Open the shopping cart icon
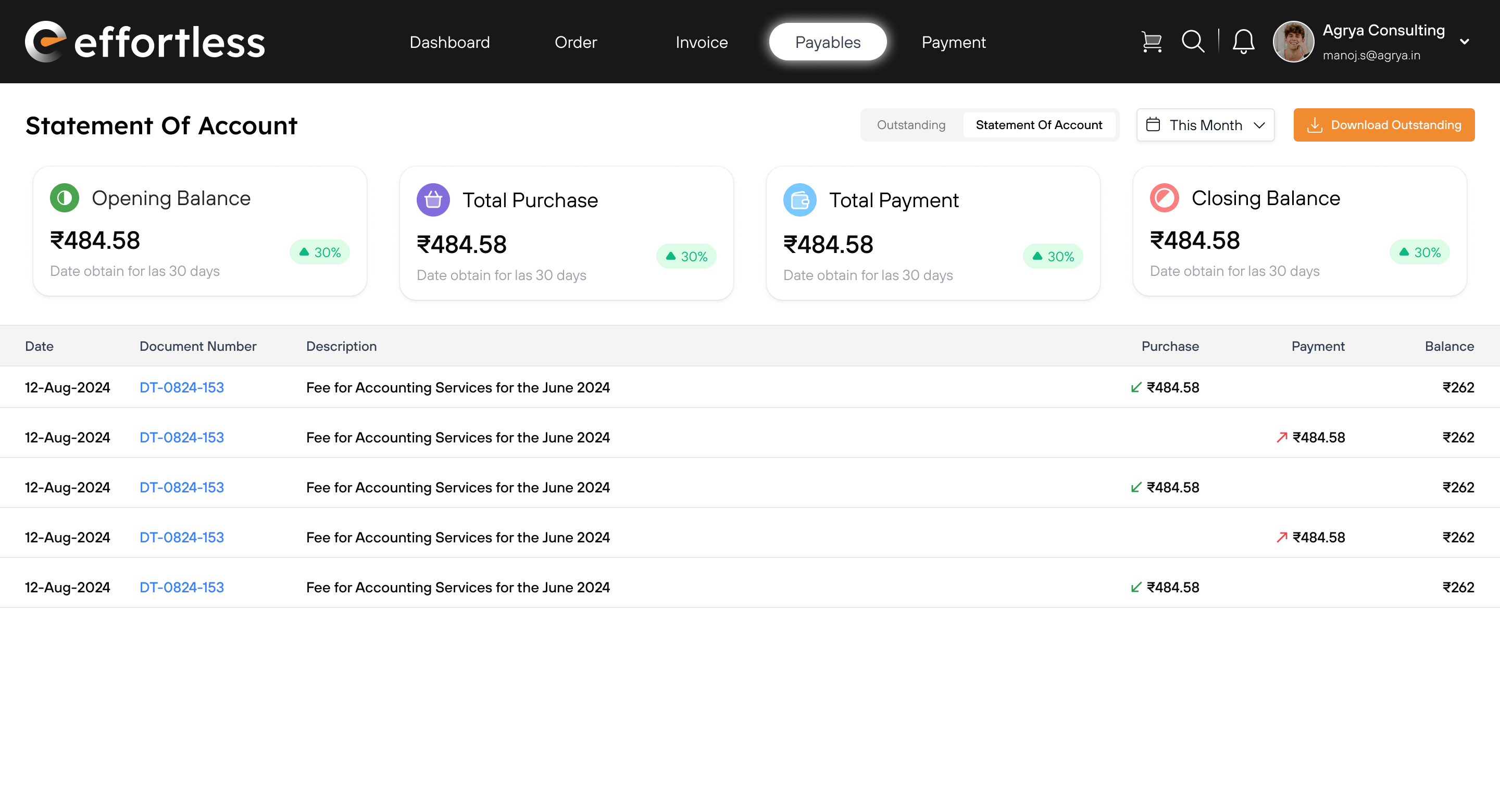Screen dimensions: 1500x812 click(x=1151, y=42)
